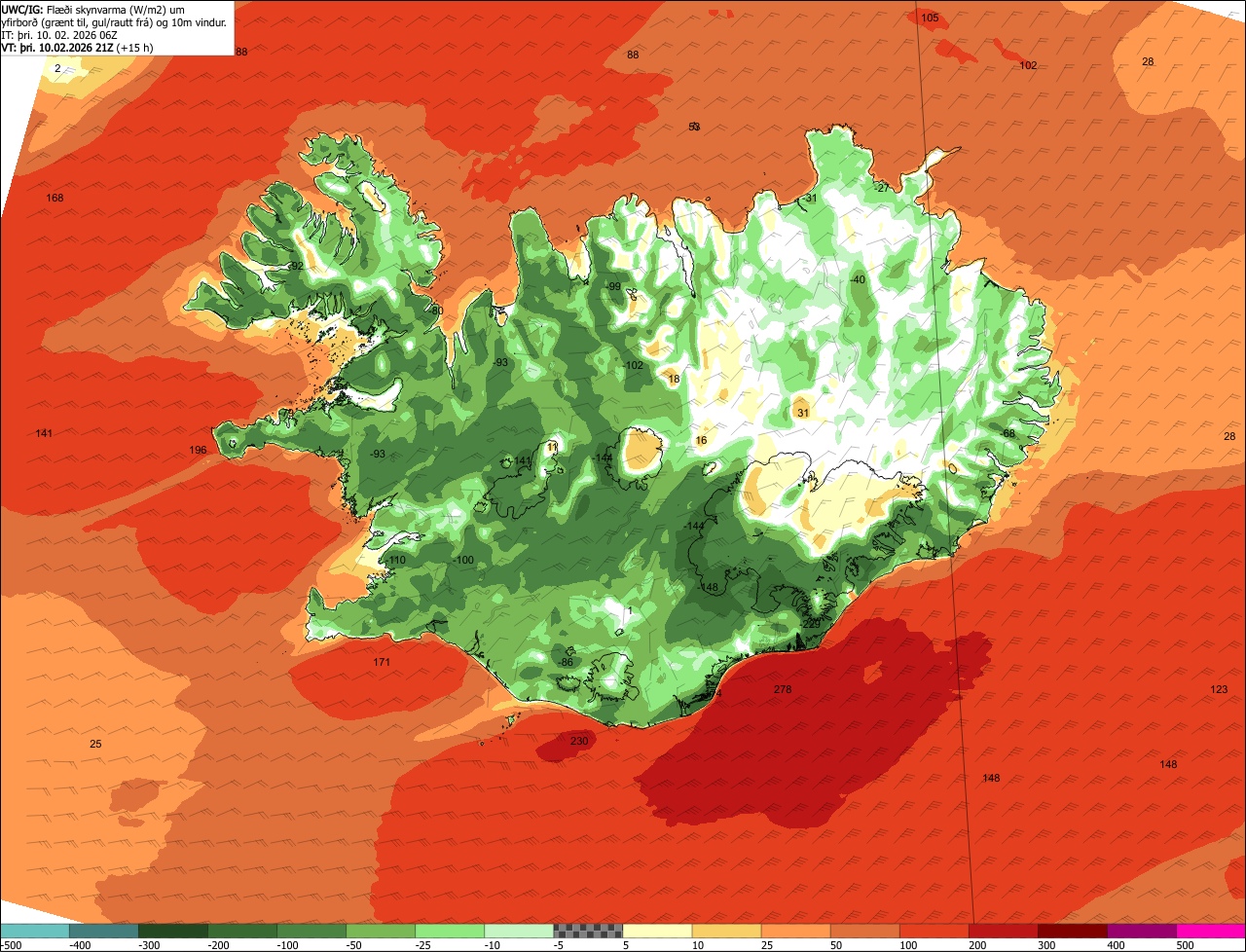Image resolution: width=1246 pixels, height=952 pixels.
Task: Click the map value '-68' on the east coast
Action: (1007, 433)
